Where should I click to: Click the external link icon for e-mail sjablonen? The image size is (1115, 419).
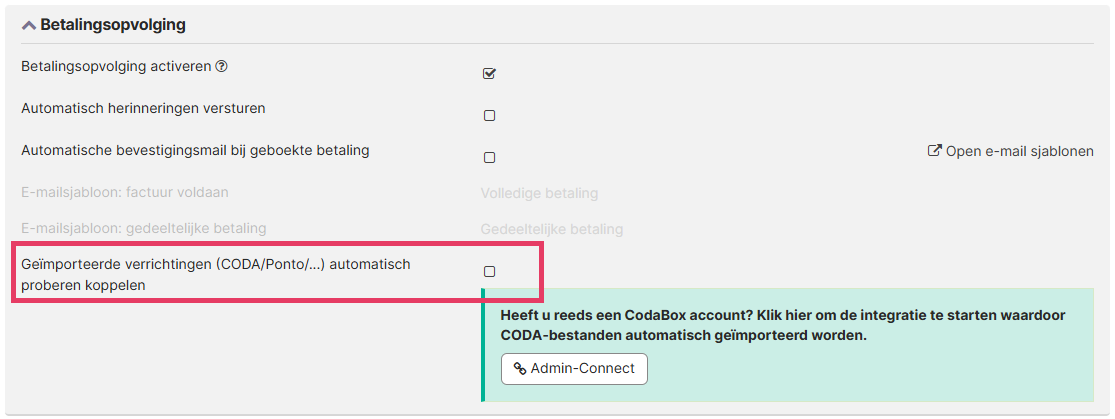(935, 151)
